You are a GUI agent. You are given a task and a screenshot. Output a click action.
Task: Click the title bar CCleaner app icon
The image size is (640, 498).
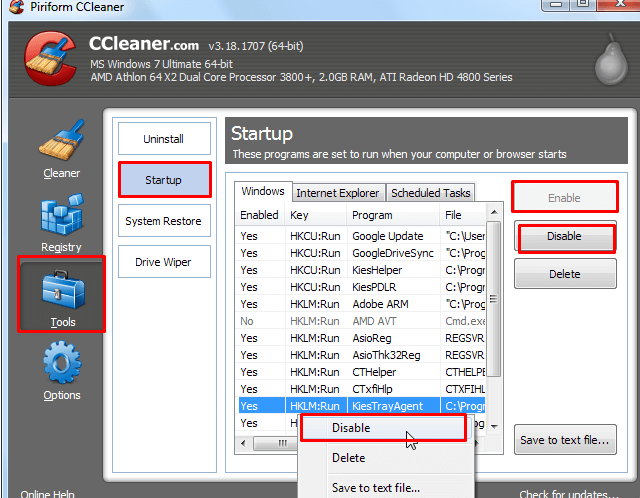pyautogui.click(x=16, y=6)
